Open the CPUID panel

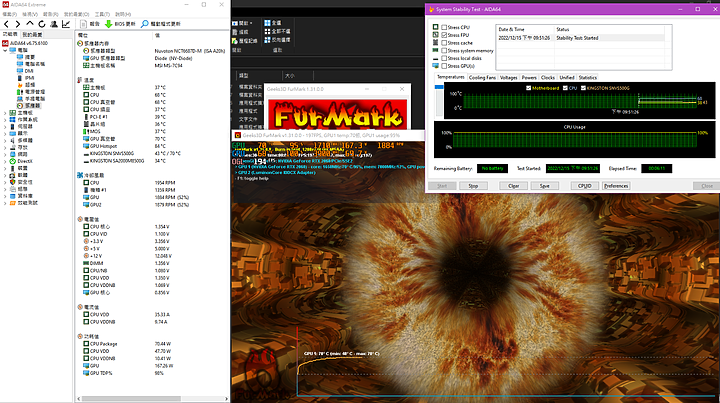point(585,186)
